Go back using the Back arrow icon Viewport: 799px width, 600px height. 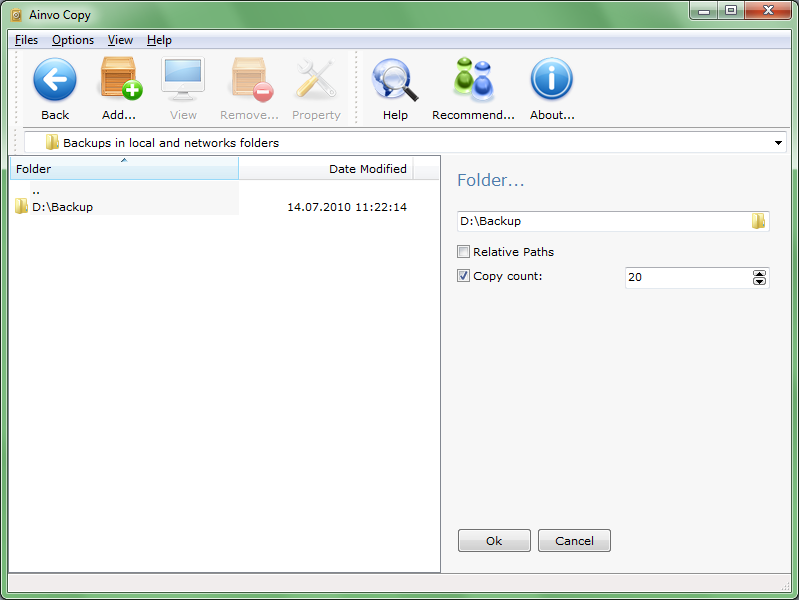pos(55,80)
